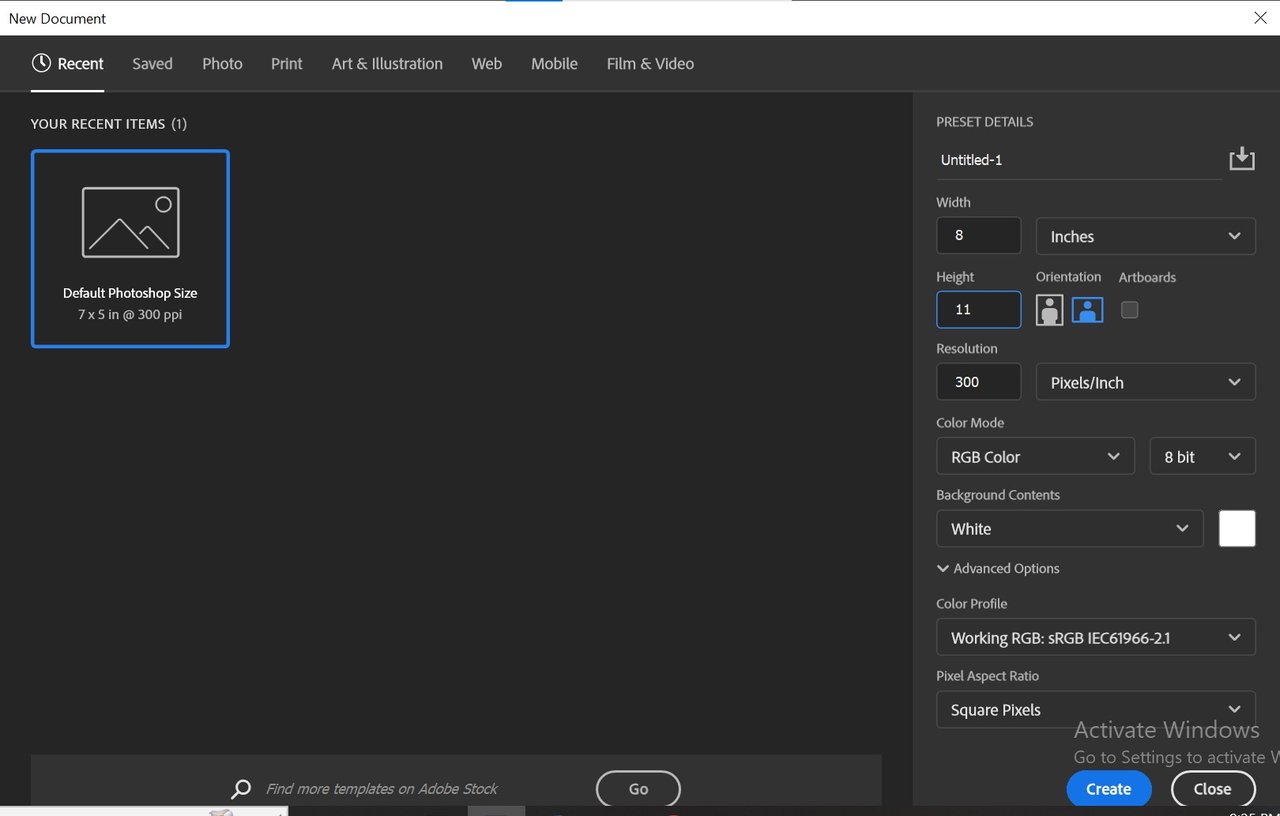This screenshot has height=816, width=1280.
Task: Select landscape orientation icon
Action: [x=1087, y=310]
